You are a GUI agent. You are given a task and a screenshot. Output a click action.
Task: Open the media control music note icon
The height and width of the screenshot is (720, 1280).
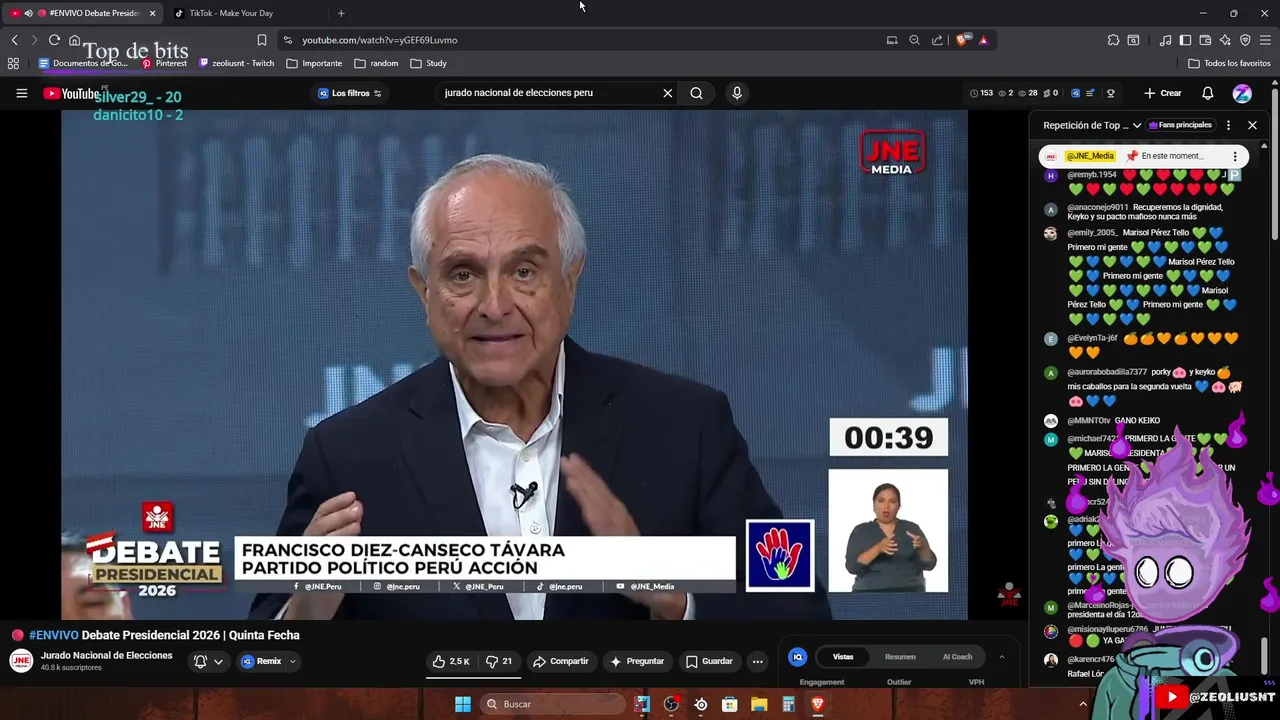(1165, 40)
